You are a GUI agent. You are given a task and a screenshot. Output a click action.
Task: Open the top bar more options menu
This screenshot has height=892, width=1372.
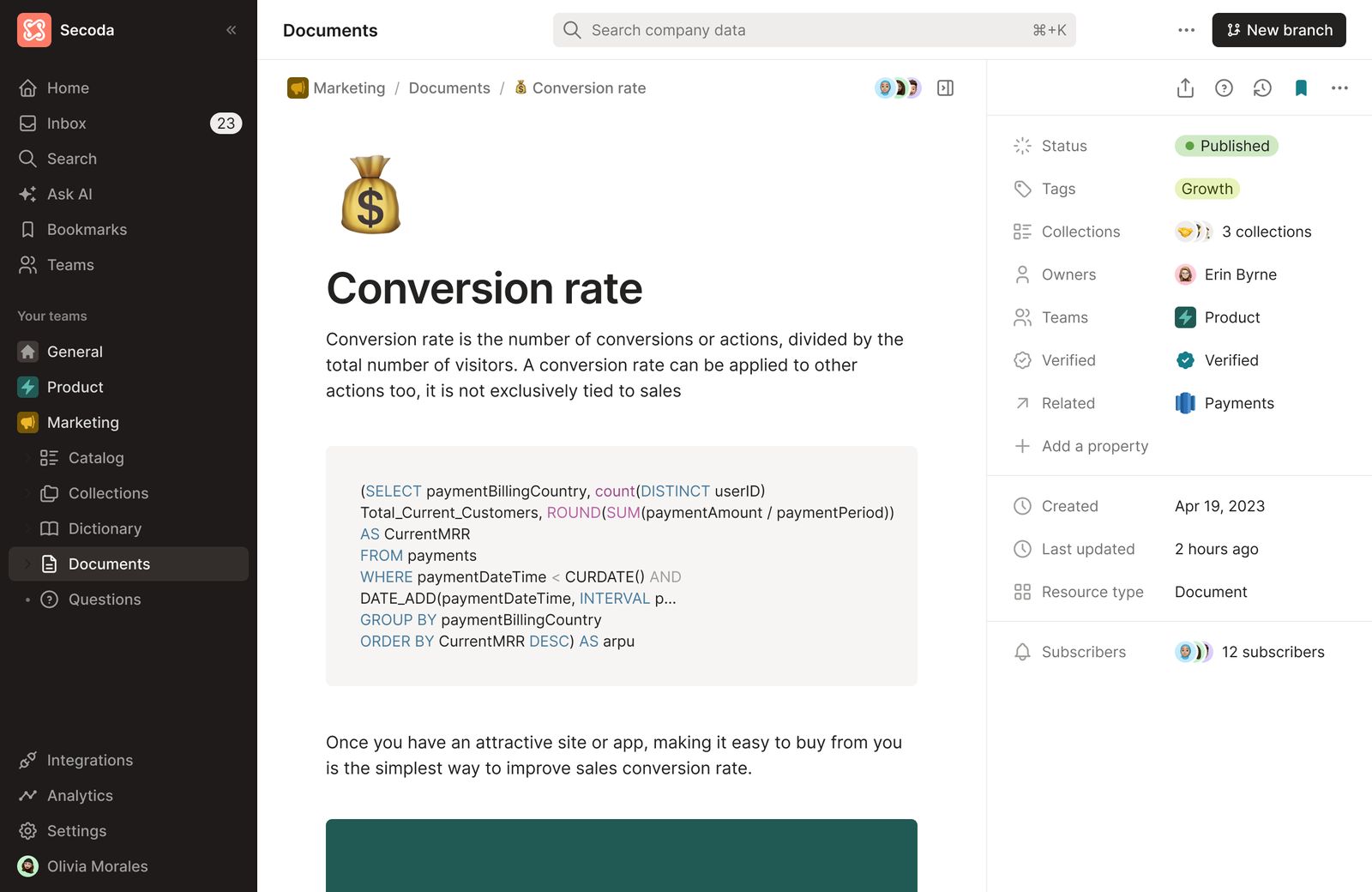[x=1186, y=30]
